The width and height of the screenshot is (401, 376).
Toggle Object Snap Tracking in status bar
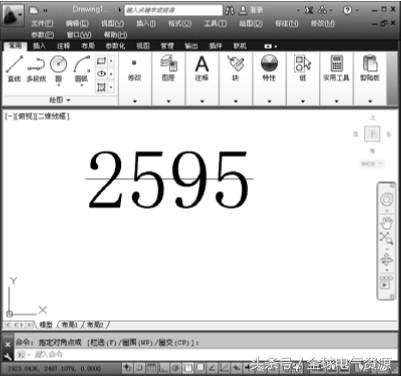tap(212, 368)
